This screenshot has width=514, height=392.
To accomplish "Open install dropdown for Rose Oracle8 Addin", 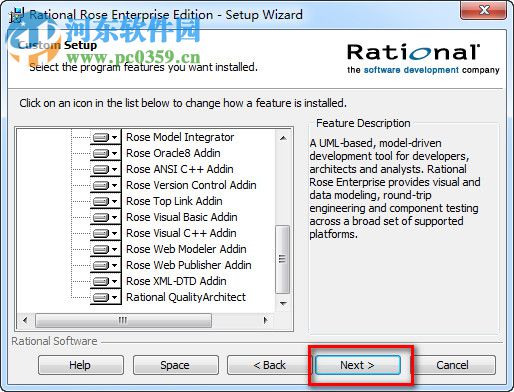I will pyautogui.click(x=105, y=153).
